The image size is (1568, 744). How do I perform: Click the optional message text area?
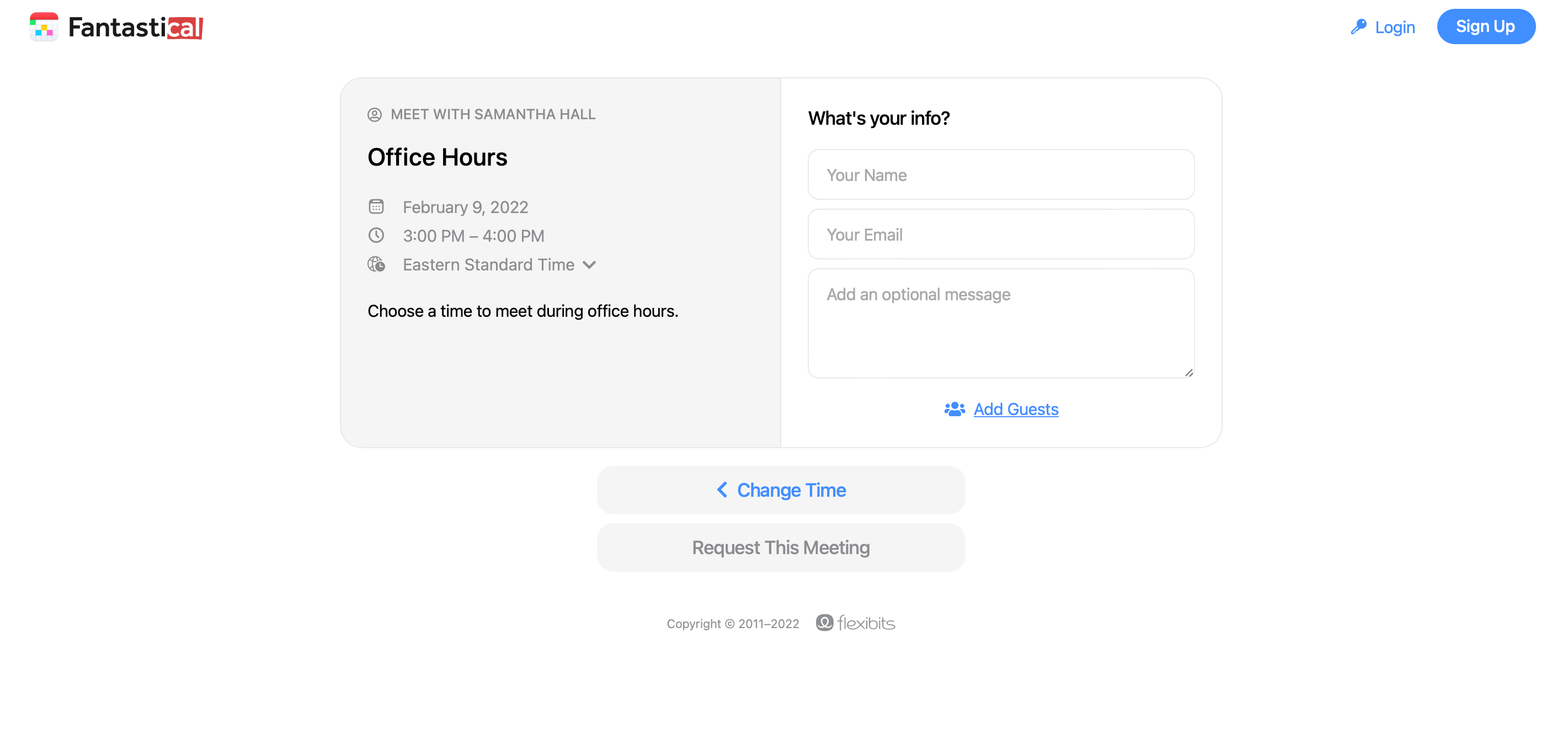[x=1000, y=323]
